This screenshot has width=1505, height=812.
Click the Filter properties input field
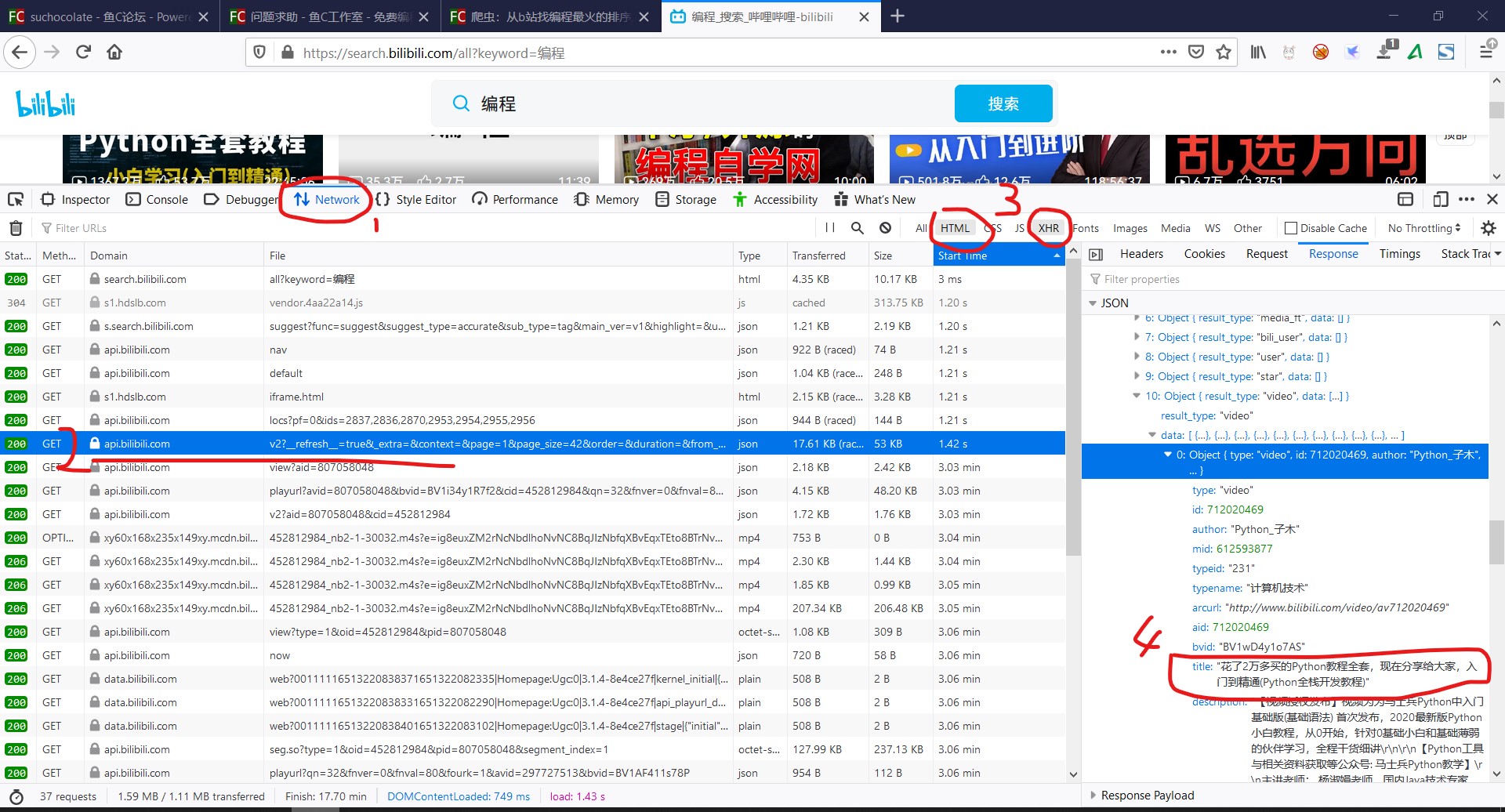(x=1293, y=279)
